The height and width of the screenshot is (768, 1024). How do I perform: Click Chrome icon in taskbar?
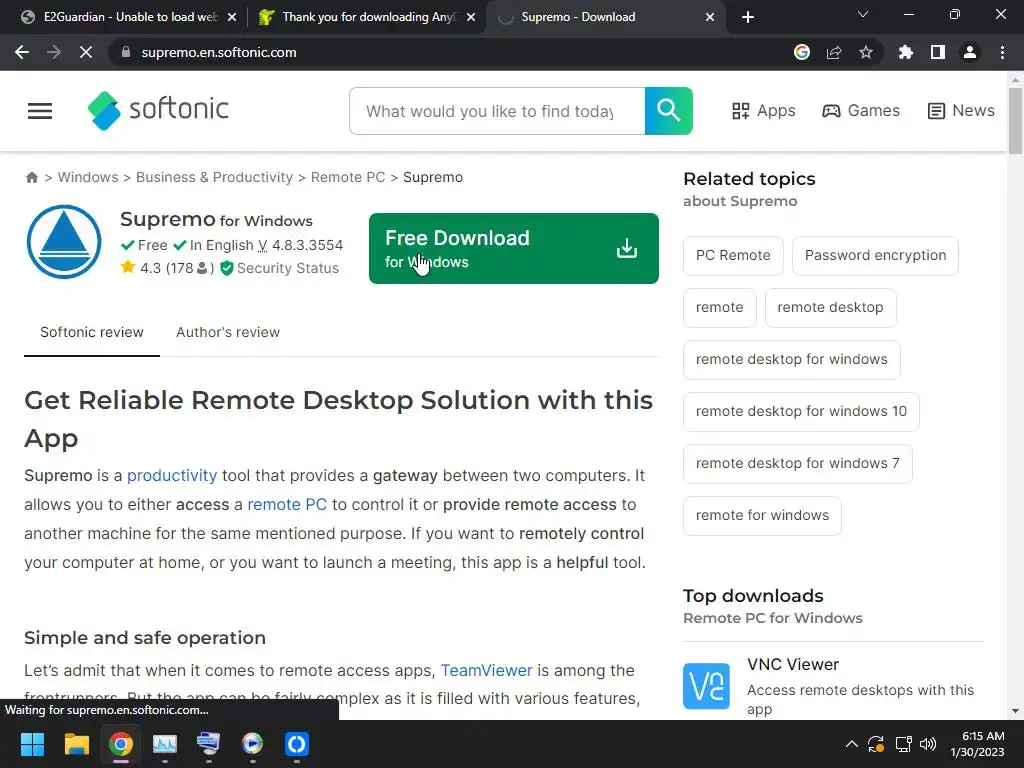click(121, 744)
